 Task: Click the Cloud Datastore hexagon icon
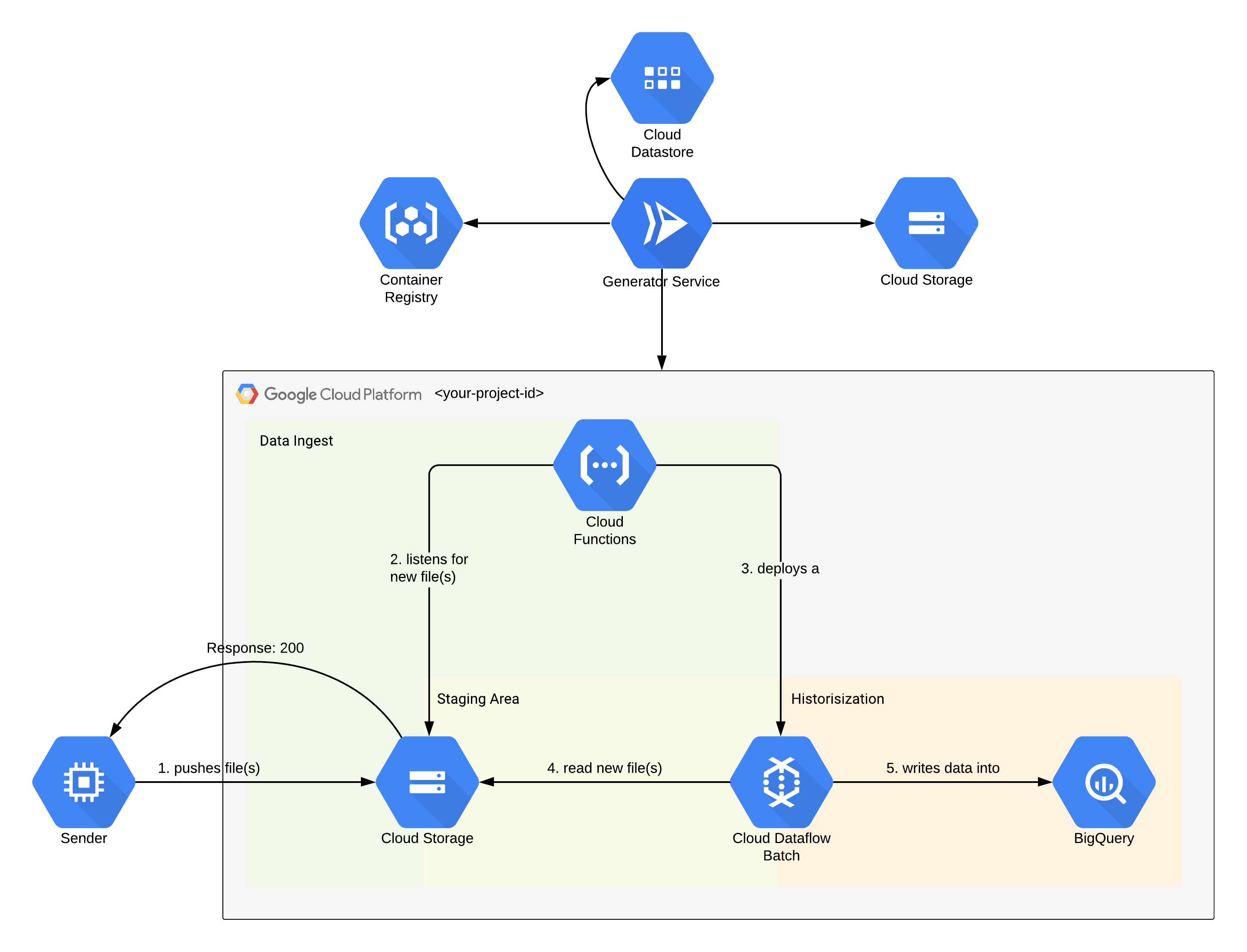[662, 77]
